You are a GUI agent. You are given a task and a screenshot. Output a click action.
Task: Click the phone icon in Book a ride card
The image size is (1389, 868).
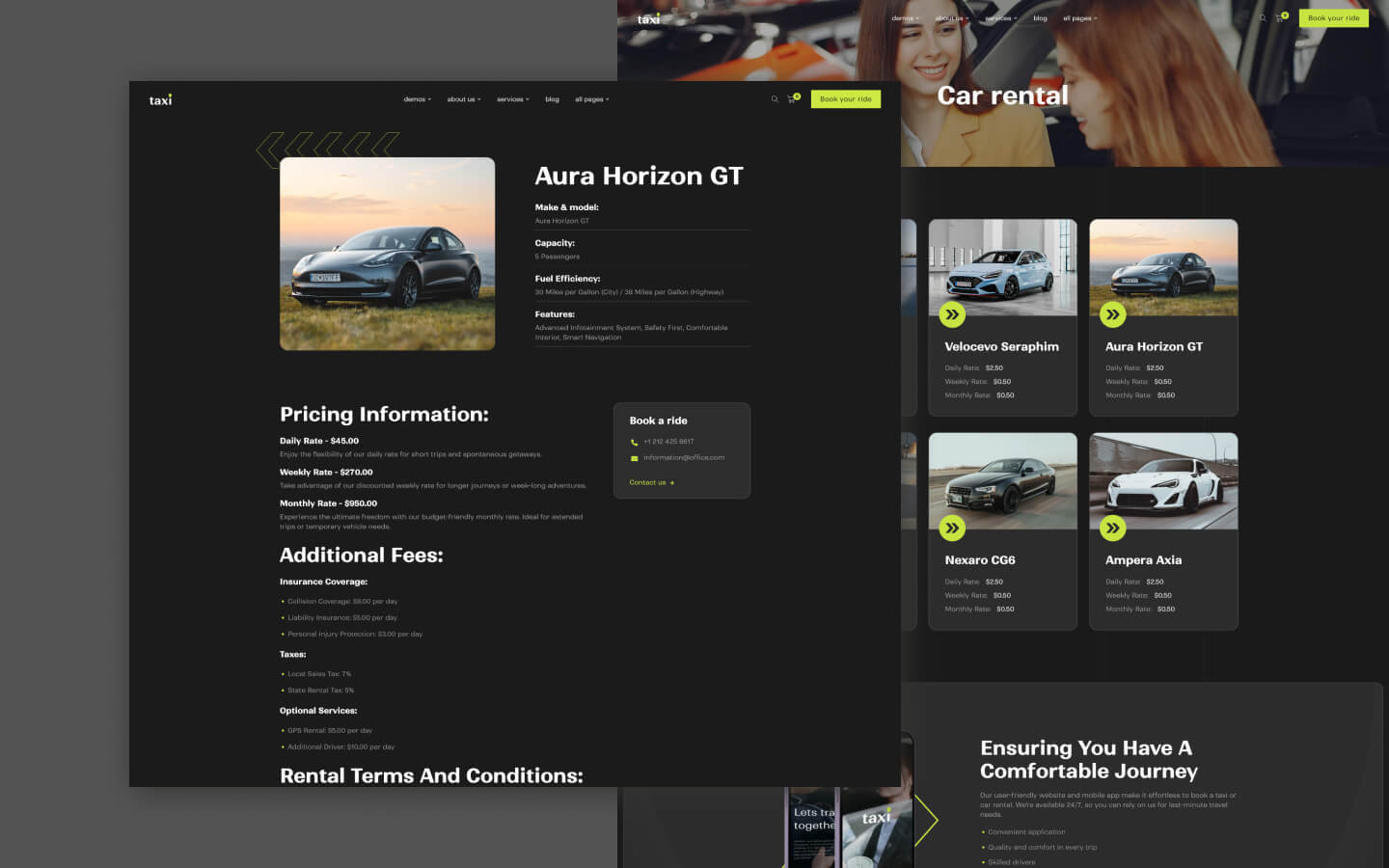634,442
